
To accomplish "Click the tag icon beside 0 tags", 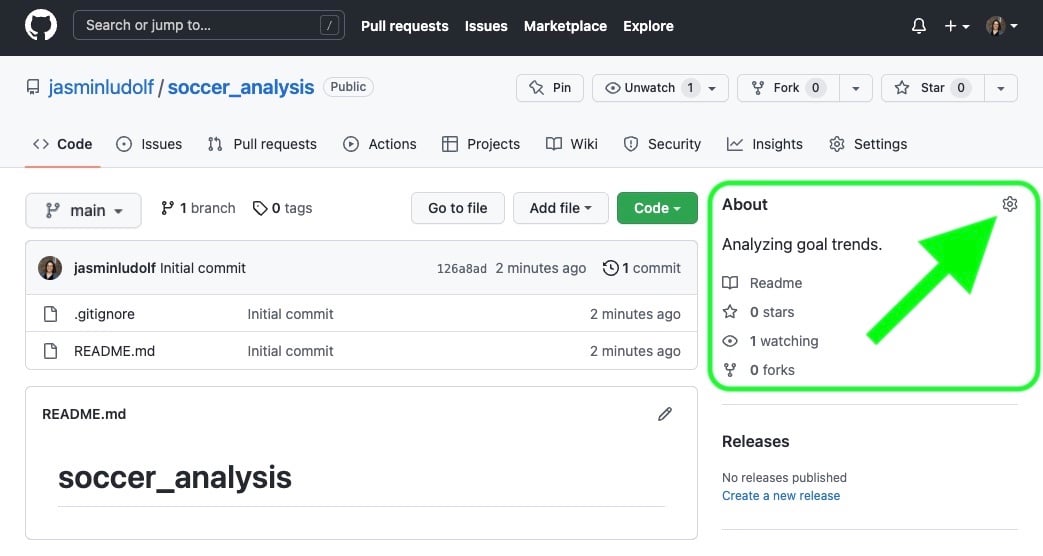I will pyautogui.click(x=259, y=208).
